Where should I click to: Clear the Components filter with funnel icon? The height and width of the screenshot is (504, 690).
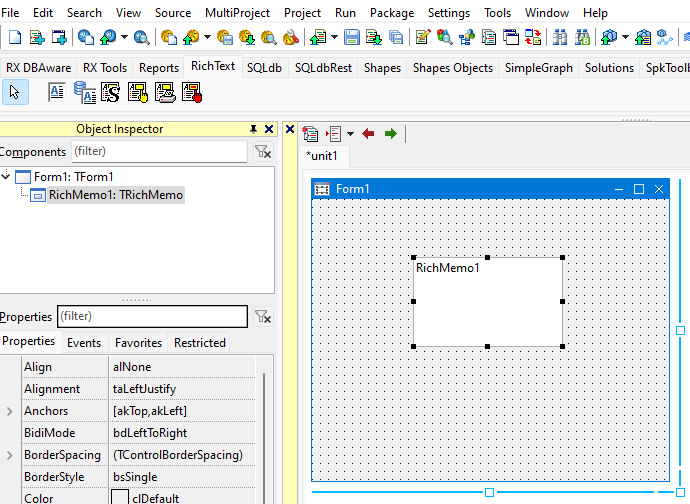click(x=262, y=152)
